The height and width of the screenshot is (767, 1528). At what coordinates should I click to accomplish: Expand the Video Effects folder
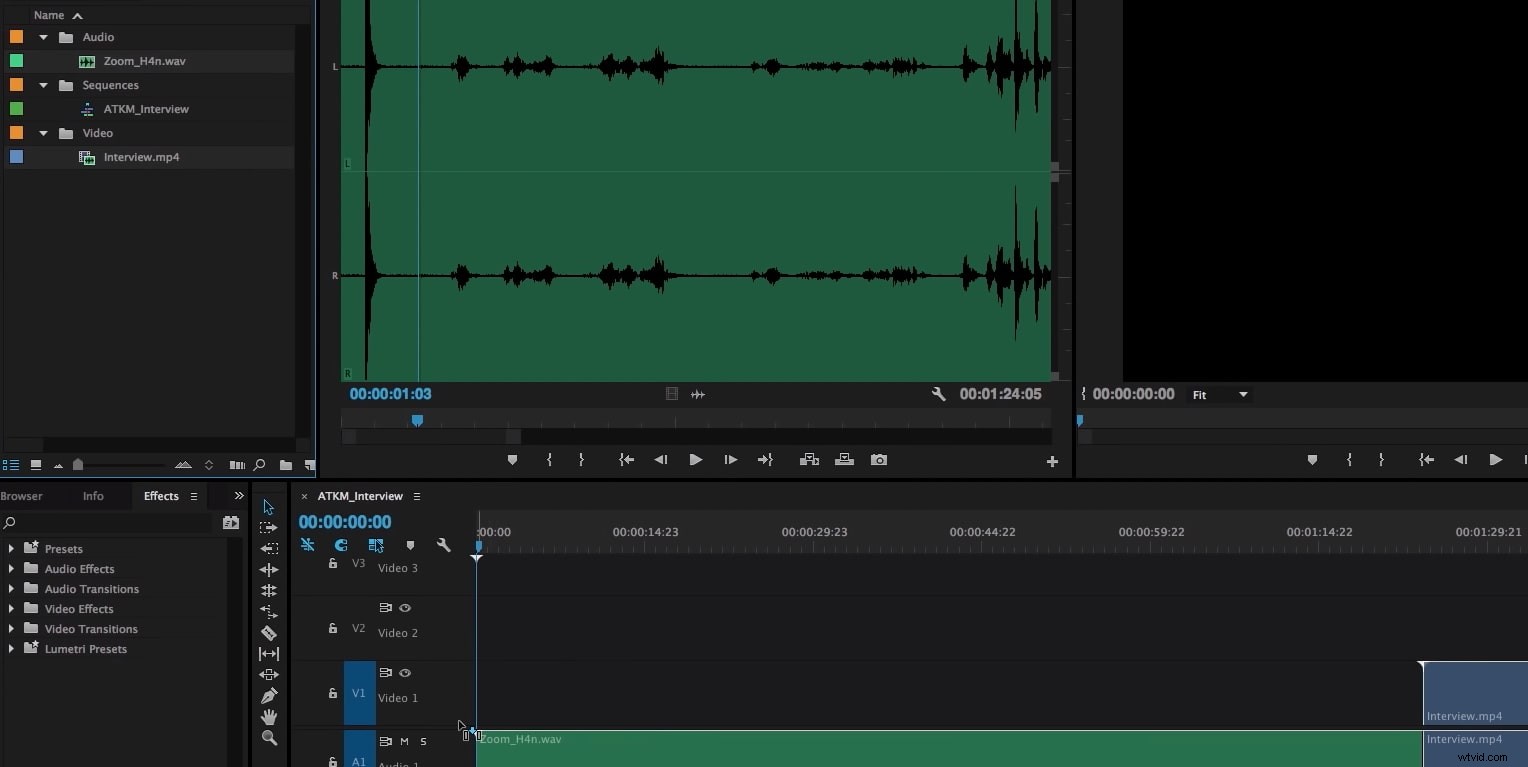10,608
